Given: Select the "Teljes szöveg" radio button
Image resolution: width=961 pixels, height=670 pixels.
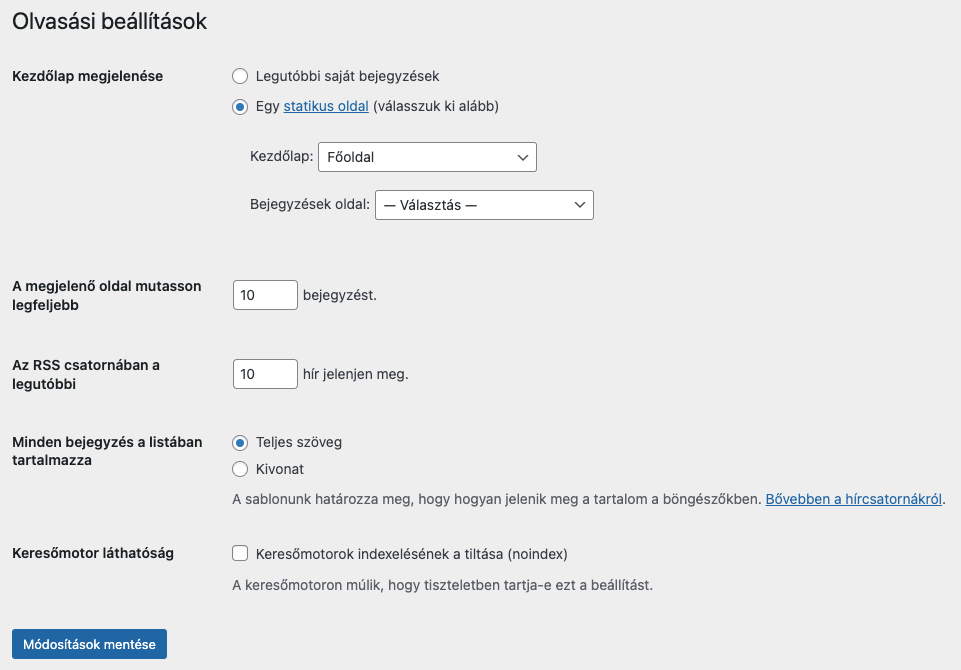Looking at the screenshot, I should pyautogui.click(x=240, y=443).
